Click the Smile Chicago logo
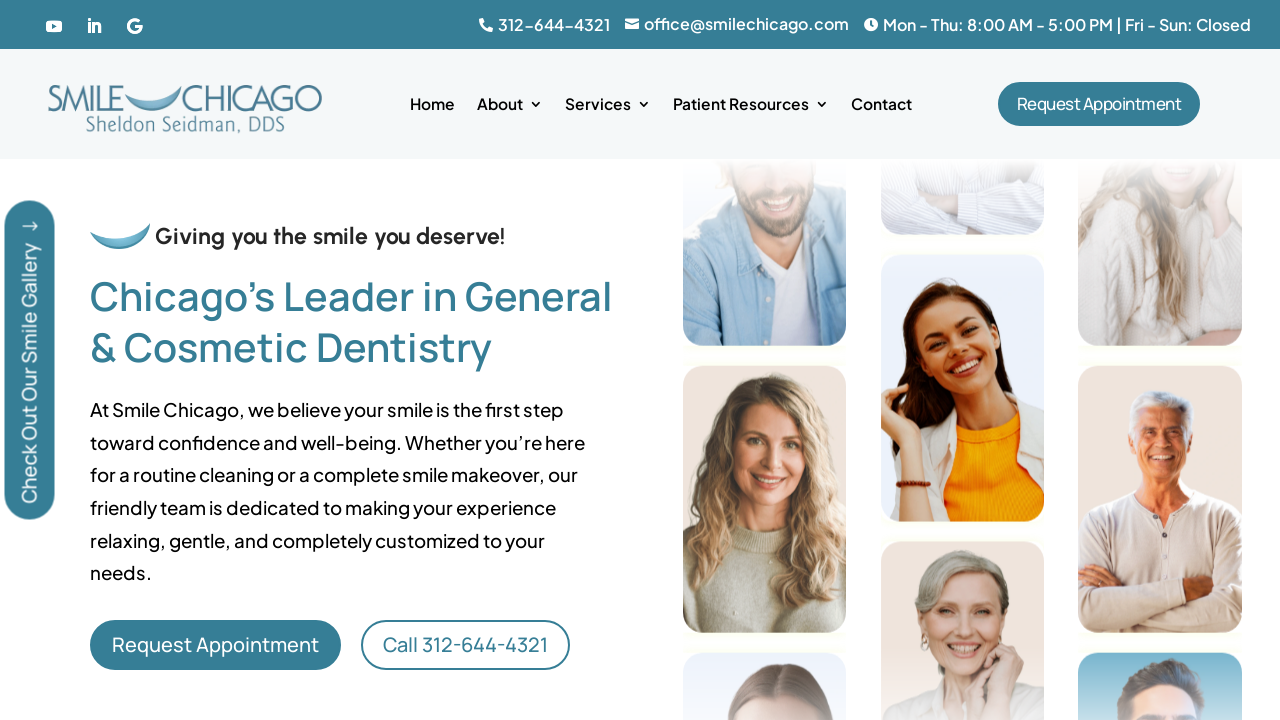 click(185, 108)
